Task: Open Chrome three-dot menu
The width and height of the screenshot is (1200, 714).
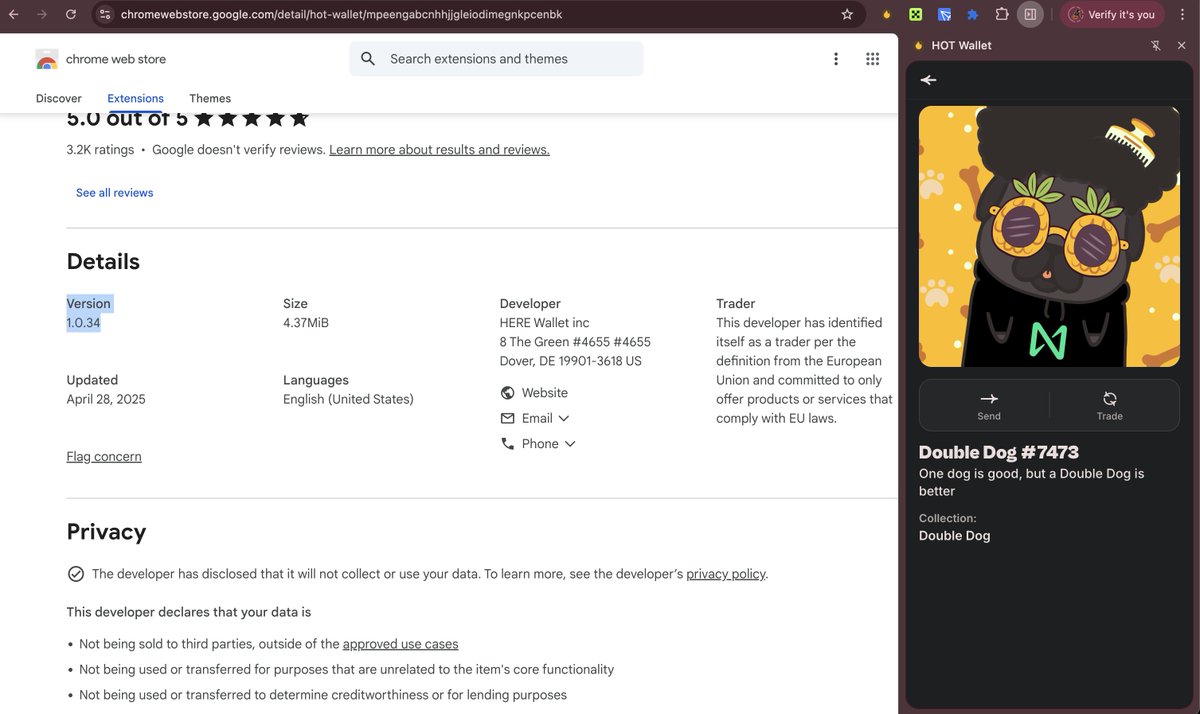Action: click(1182, 14)
